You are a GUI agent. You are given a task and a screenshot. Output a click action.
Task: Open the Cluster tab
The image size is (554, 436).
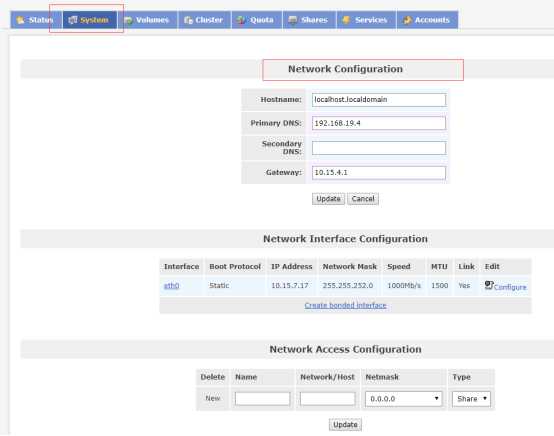204,20
